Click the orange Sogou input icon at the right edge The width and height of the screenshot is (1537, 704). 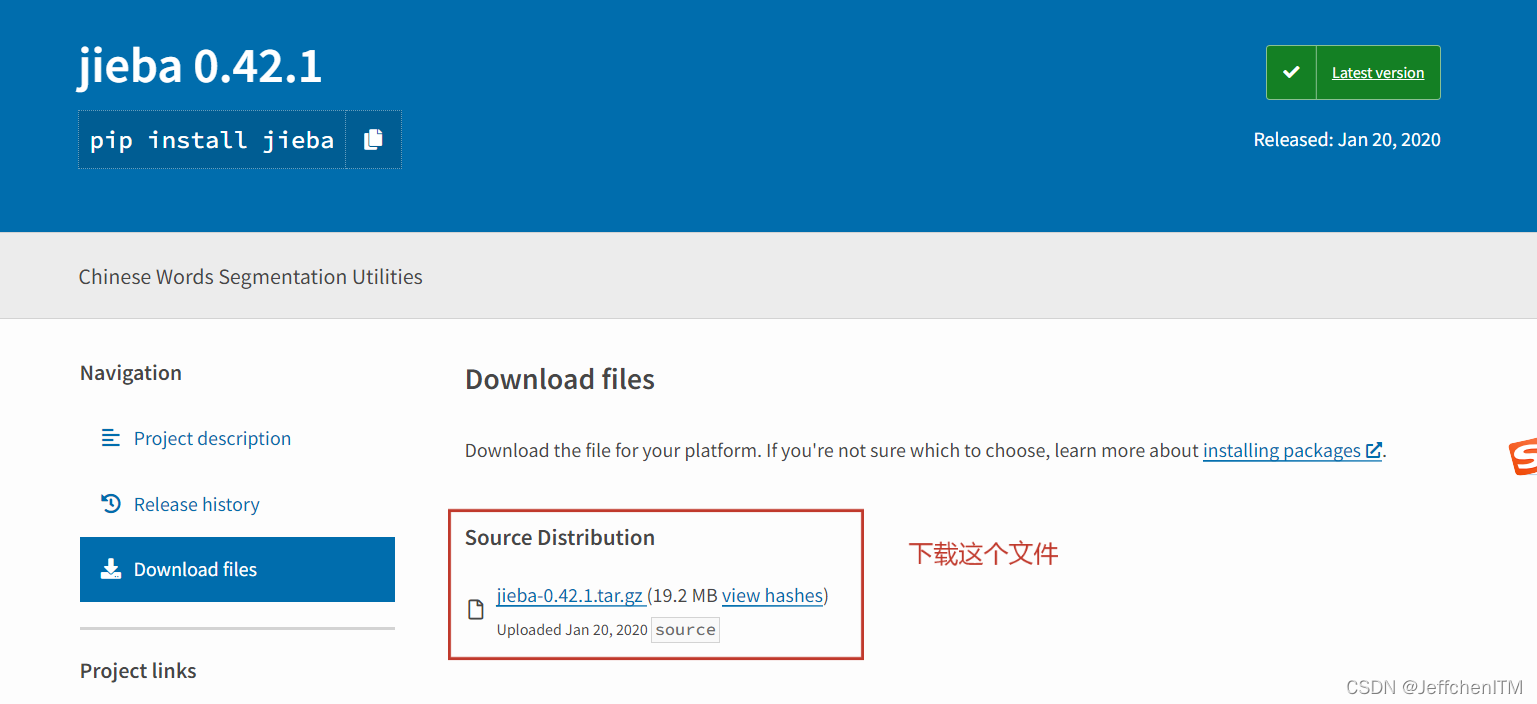pyautogui.click(x=1523, y=457)
